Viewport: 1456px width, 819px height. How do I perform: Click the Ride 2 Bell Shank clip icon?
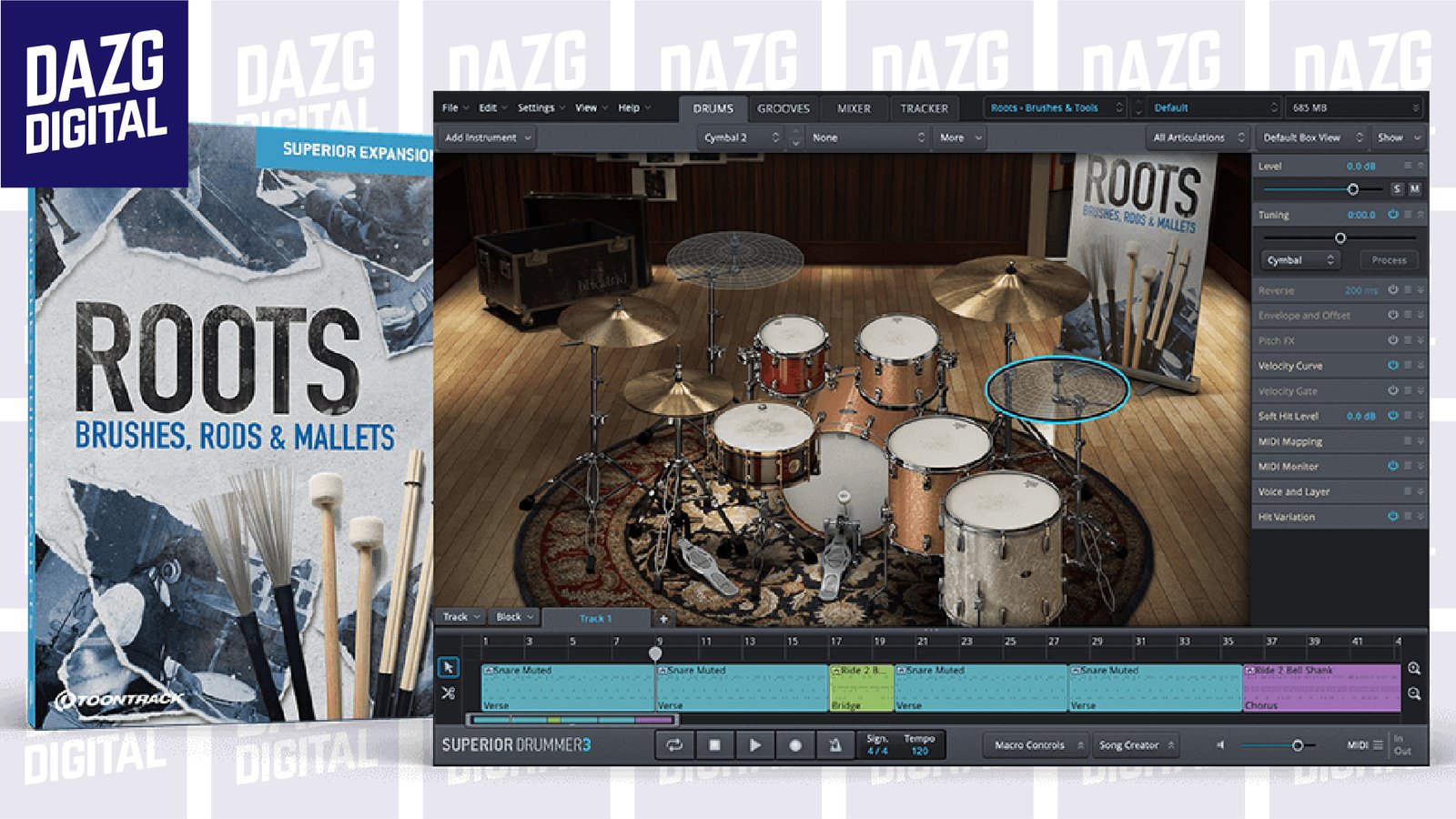(1249, 671)
